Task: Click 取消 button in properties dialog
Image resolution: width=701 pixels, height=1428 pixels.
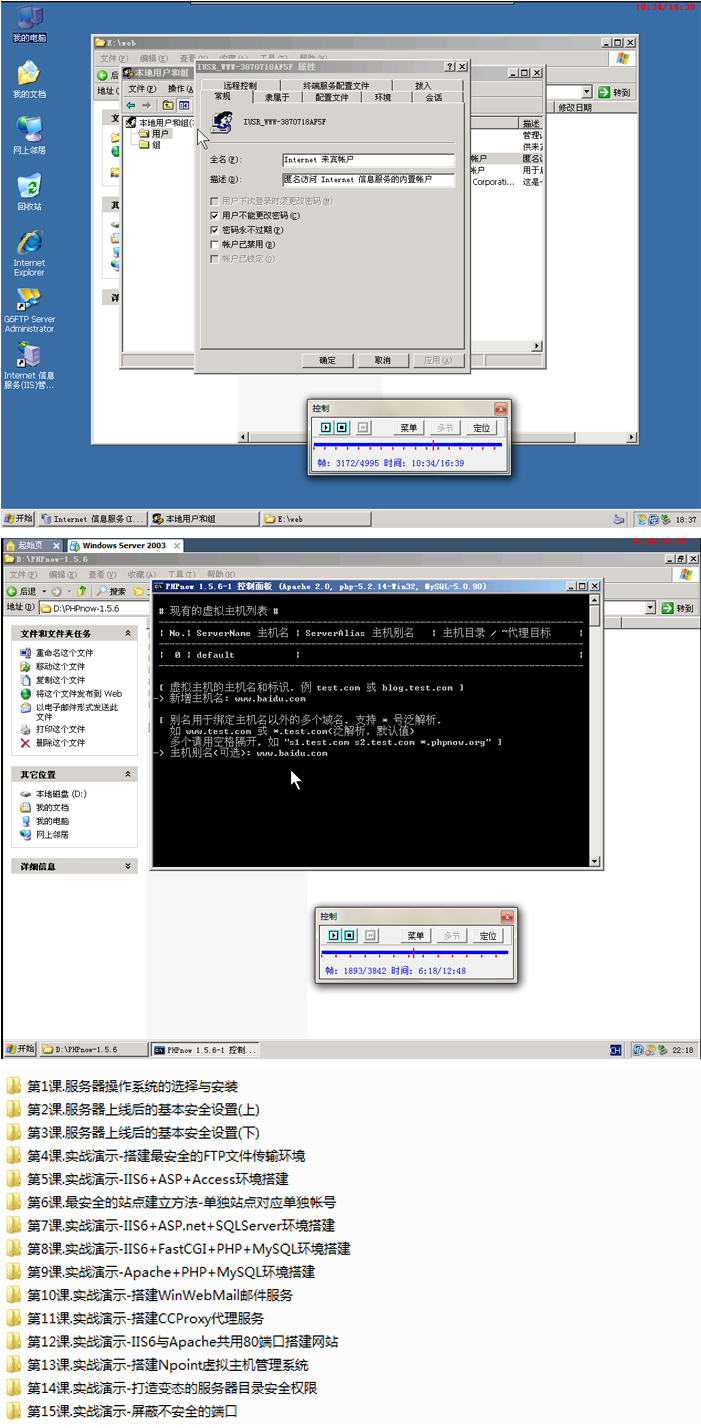Action: click(382, 360)
